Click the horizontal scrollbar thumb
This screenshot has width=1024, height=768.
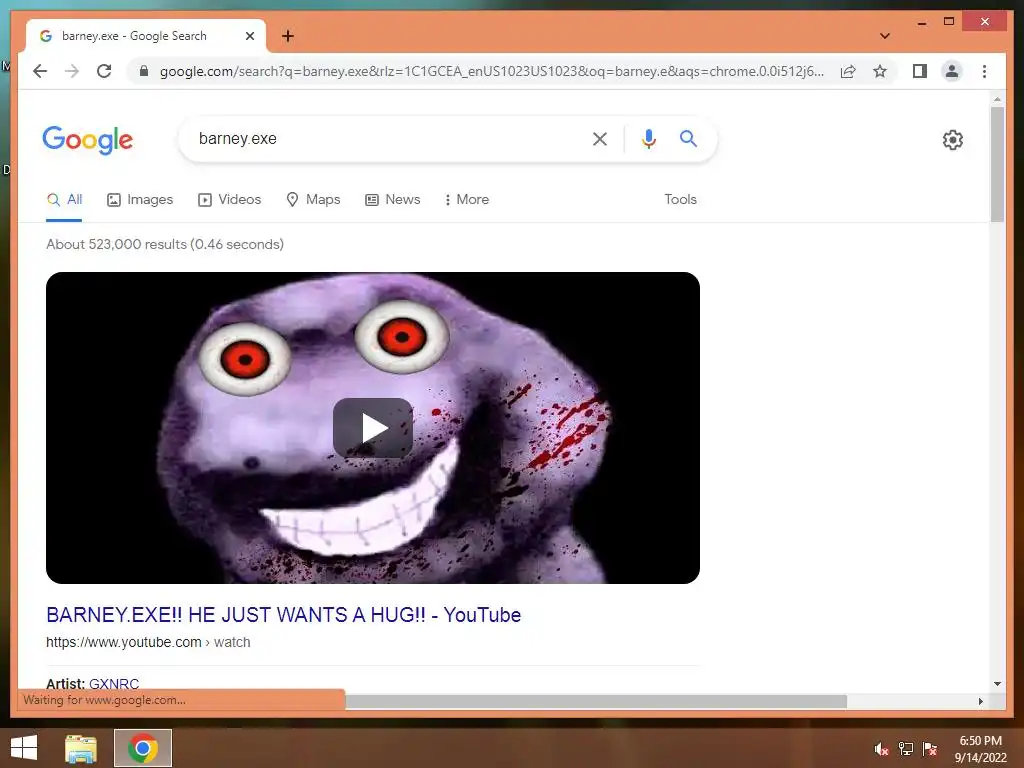pyautogui.click(x=596, y=701)
